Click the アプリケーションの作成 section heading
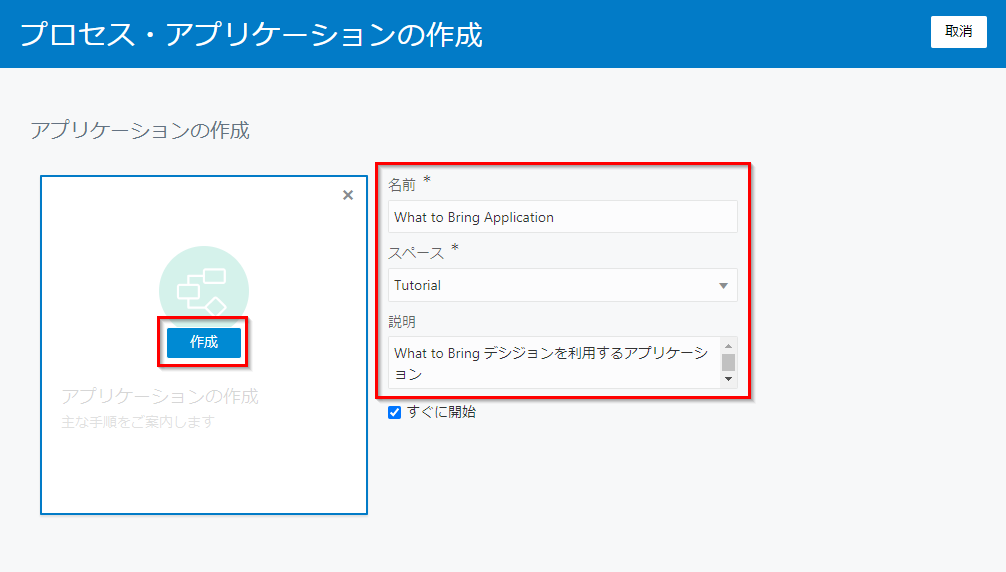Viewport: 1006px width, 572px height. (140, 130)
